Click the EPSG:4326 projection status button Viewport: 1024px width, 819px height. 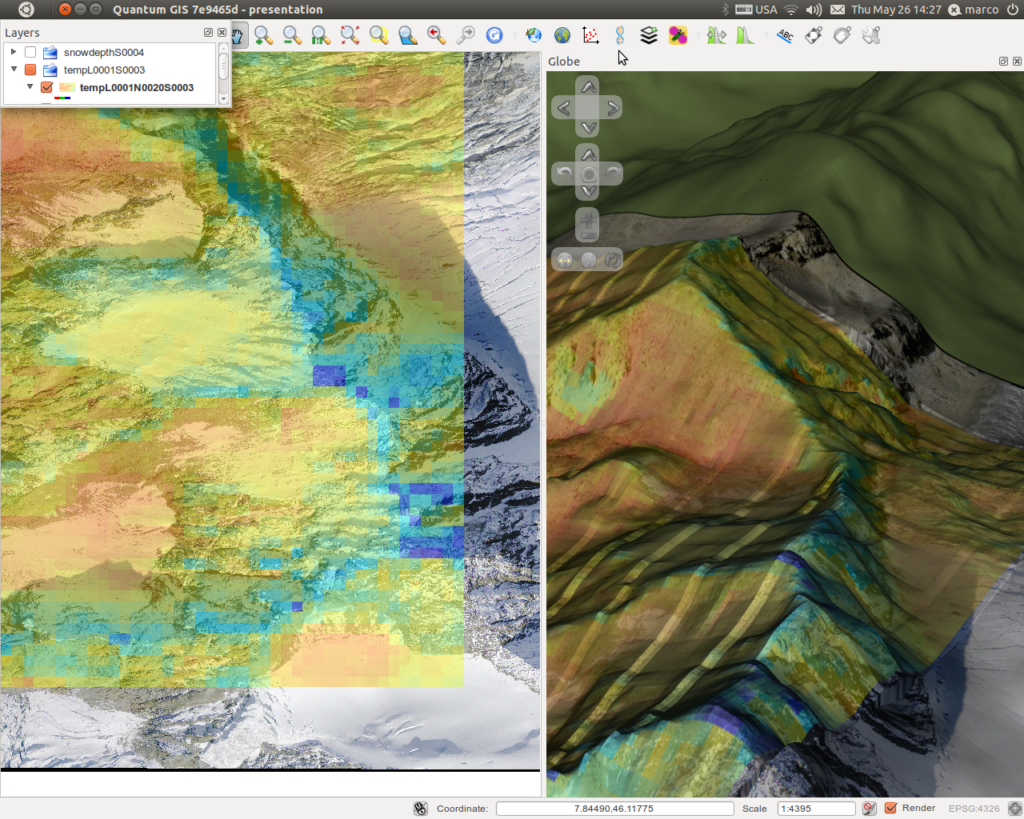click(x=974, y=809)
